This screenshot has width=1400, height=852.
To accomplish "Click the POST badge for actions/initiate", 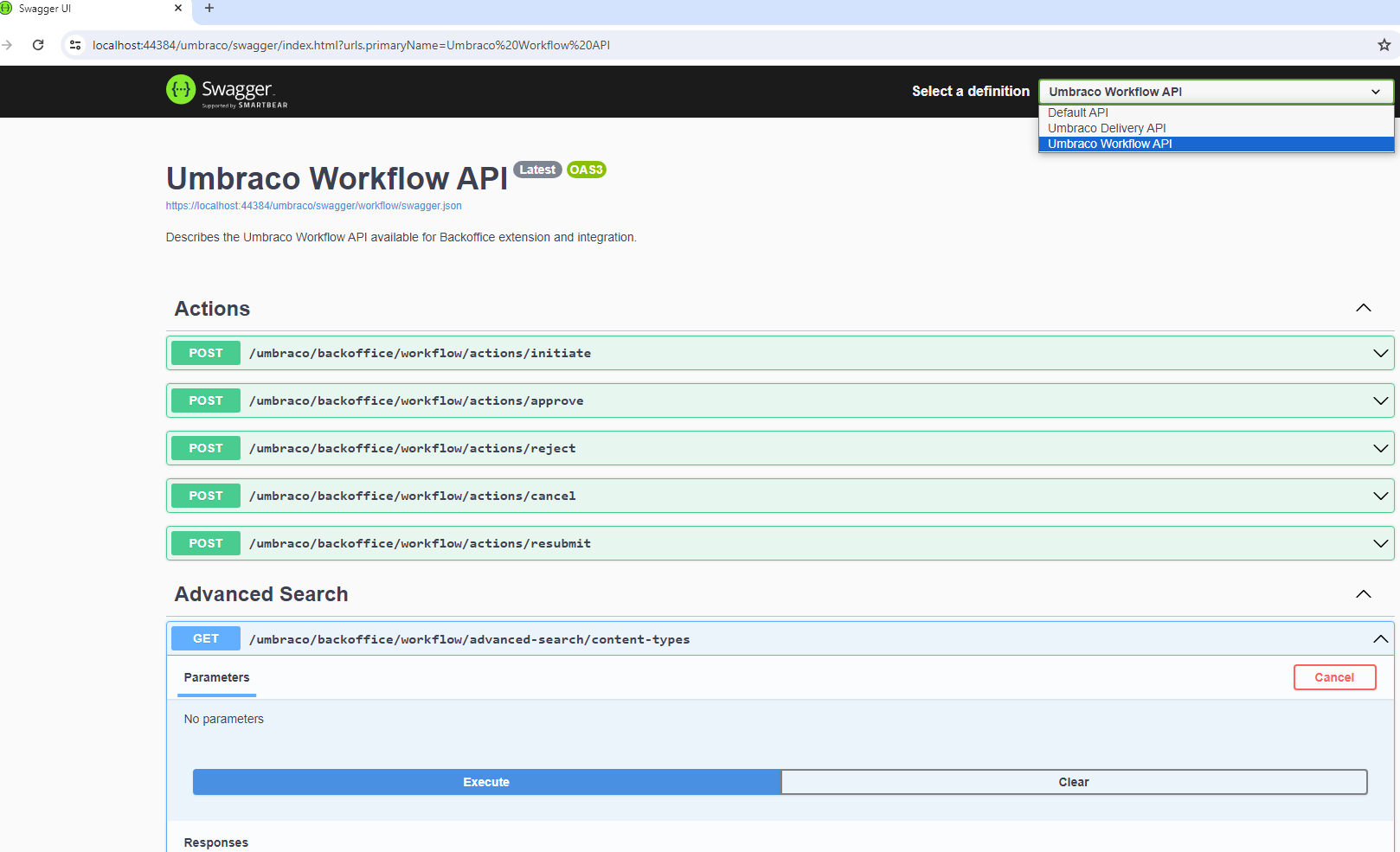I will click(x=206, y=353).
